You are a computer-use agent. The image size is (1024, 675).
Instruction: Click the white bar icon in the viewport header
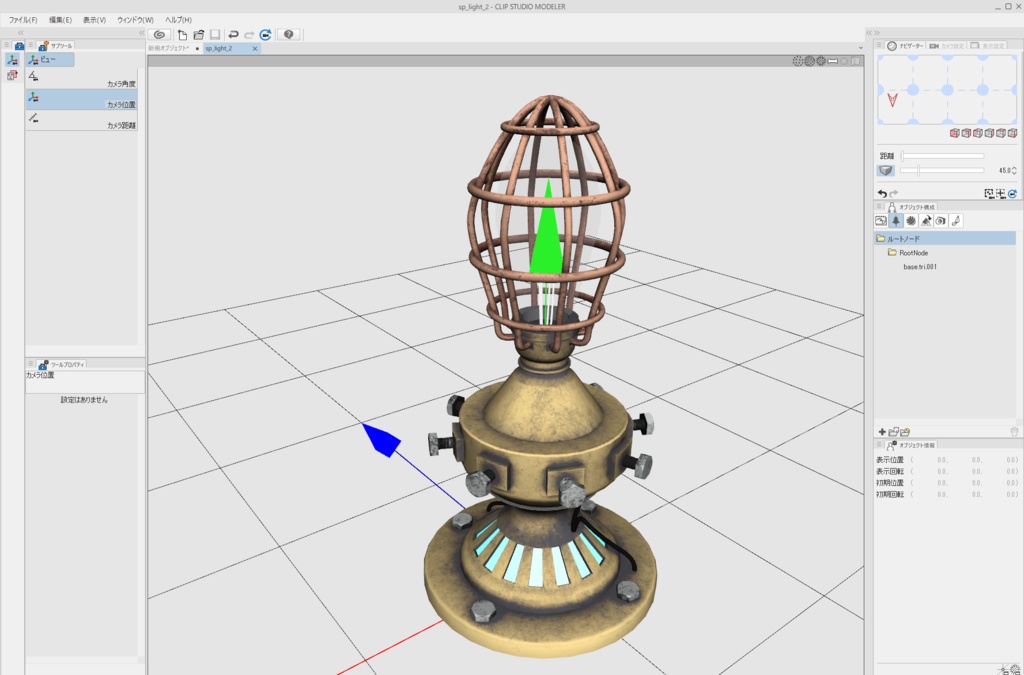point(833,61)
